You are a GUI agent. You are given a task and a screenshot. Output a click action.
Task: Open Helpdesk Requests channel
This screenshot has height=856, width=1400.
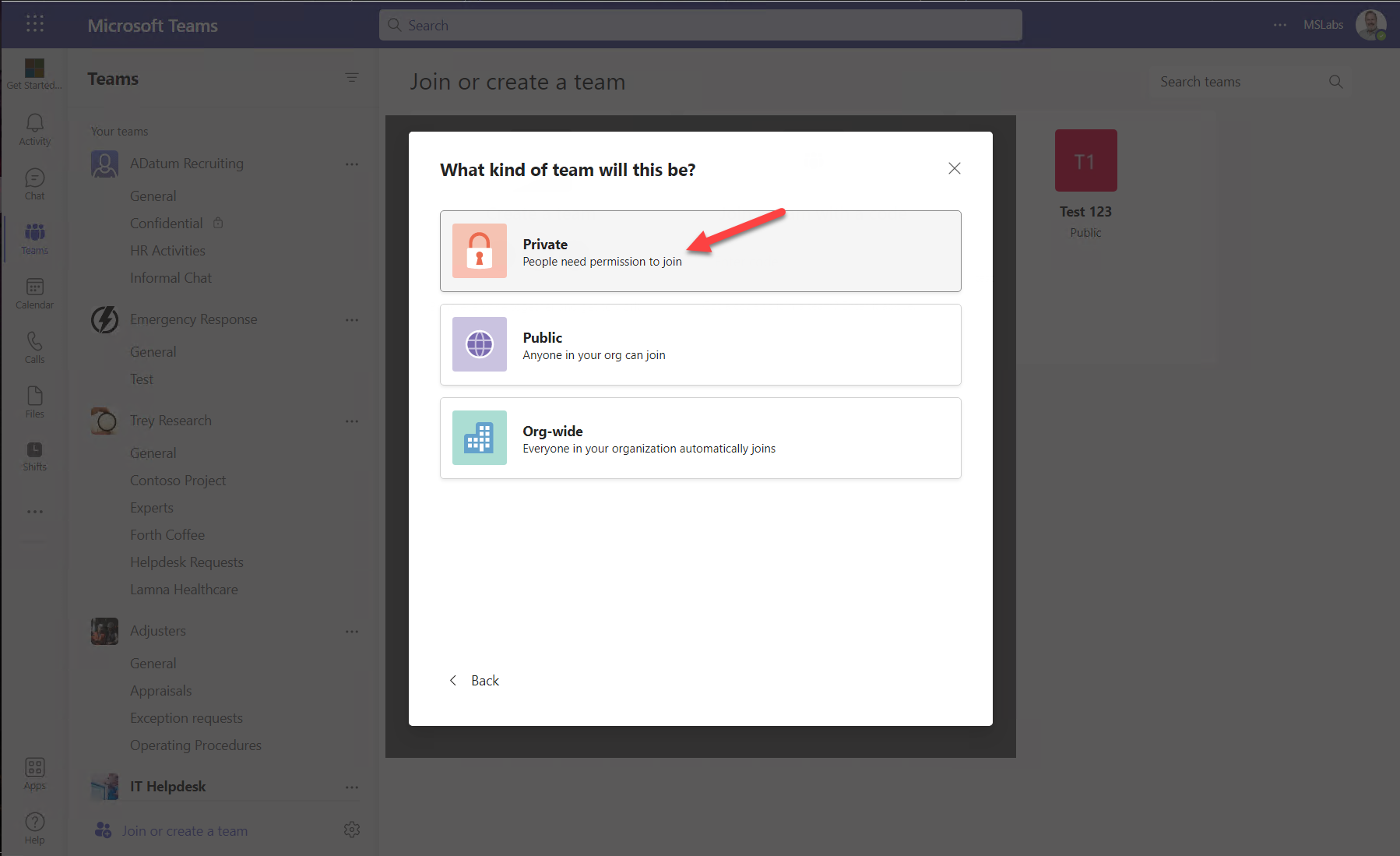point(187,562)
